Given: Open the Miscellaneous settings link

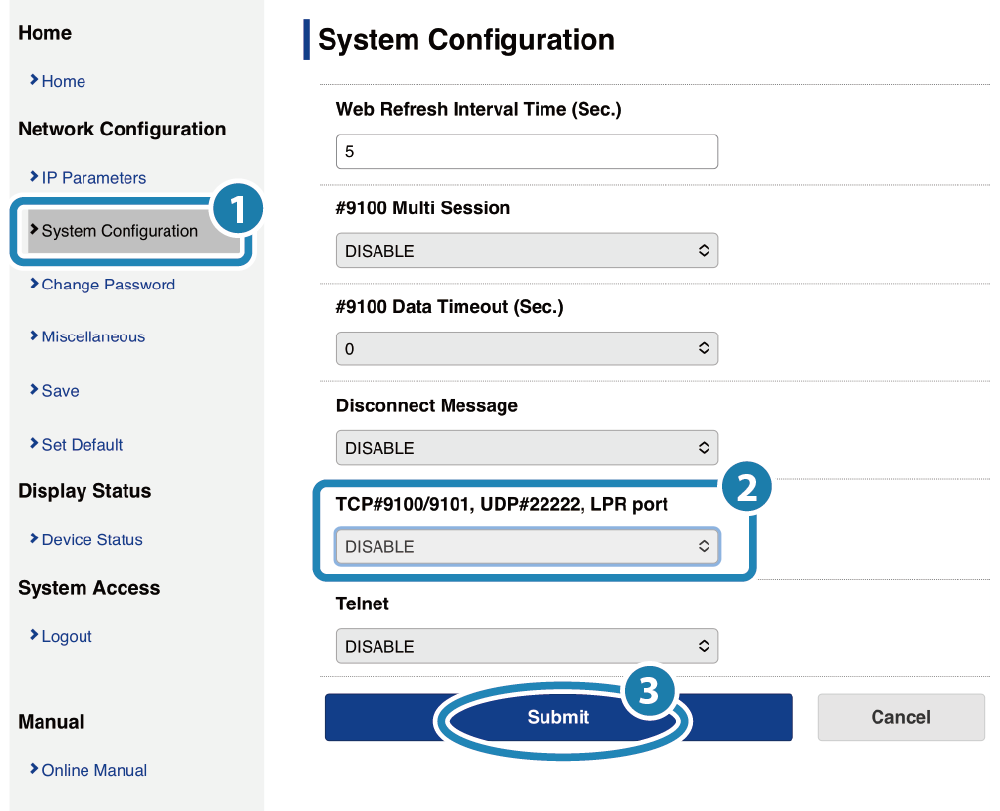Looking at the screenshot, I should 93,337.
